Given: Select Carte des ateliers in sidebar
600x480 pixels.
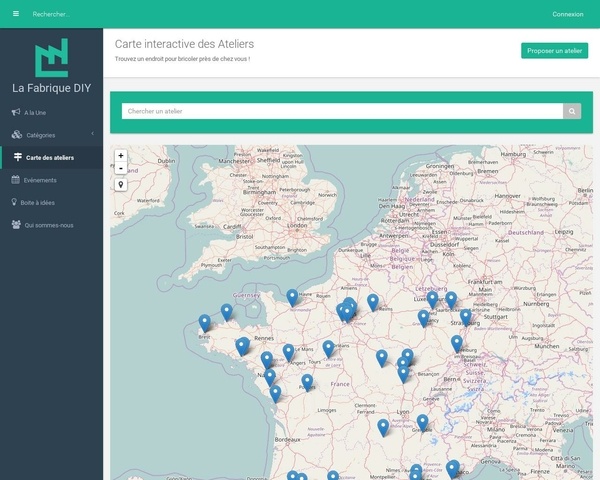Looking at the screenshot, I should [x=50, y=157].
